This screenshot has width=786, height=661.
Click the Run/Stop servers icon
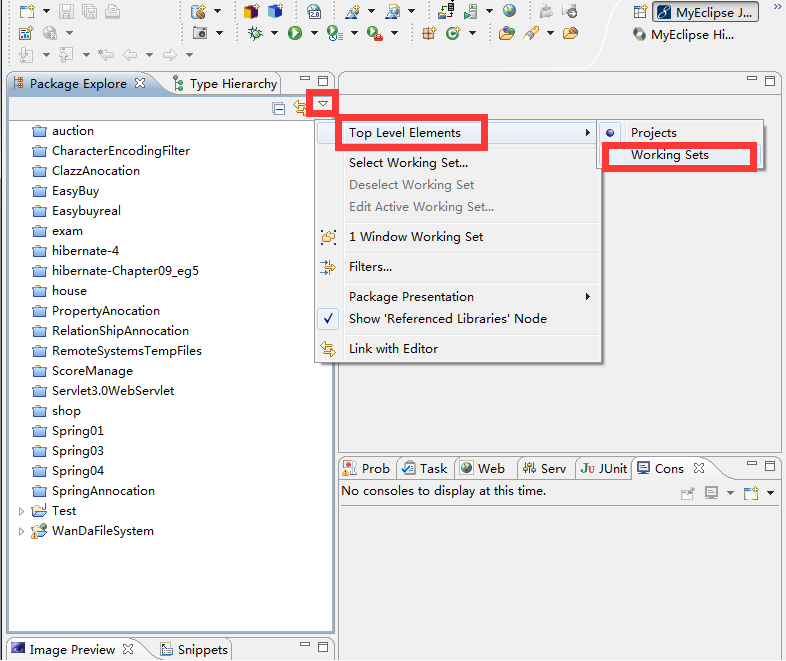[x=470, y=11]
